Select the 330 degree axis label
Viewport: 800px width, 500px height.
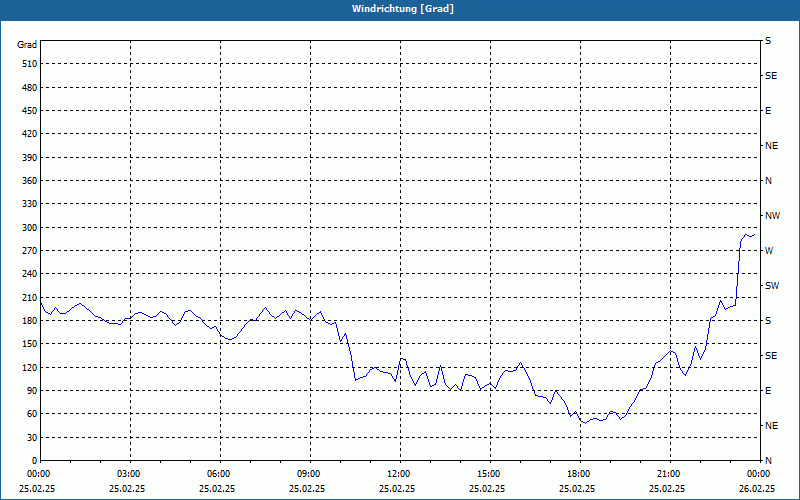point(30,204)
